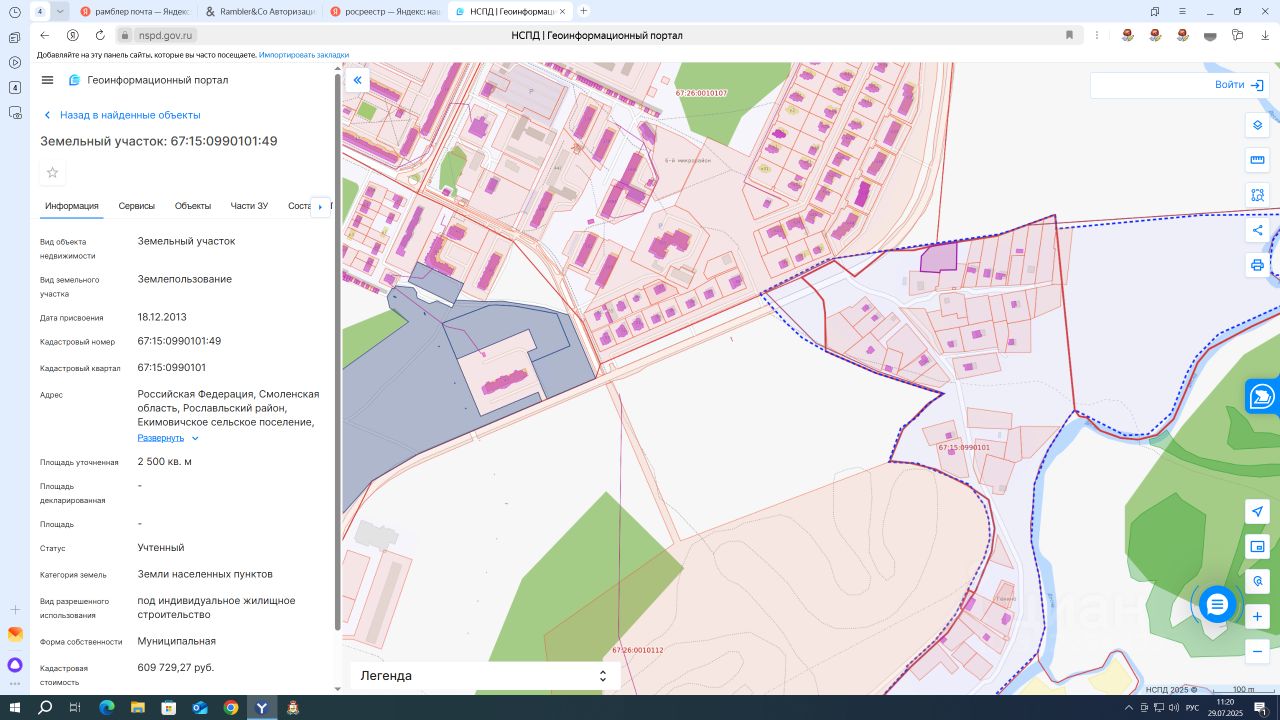Open the map layers button
1280x720 pixels.
1257,126
